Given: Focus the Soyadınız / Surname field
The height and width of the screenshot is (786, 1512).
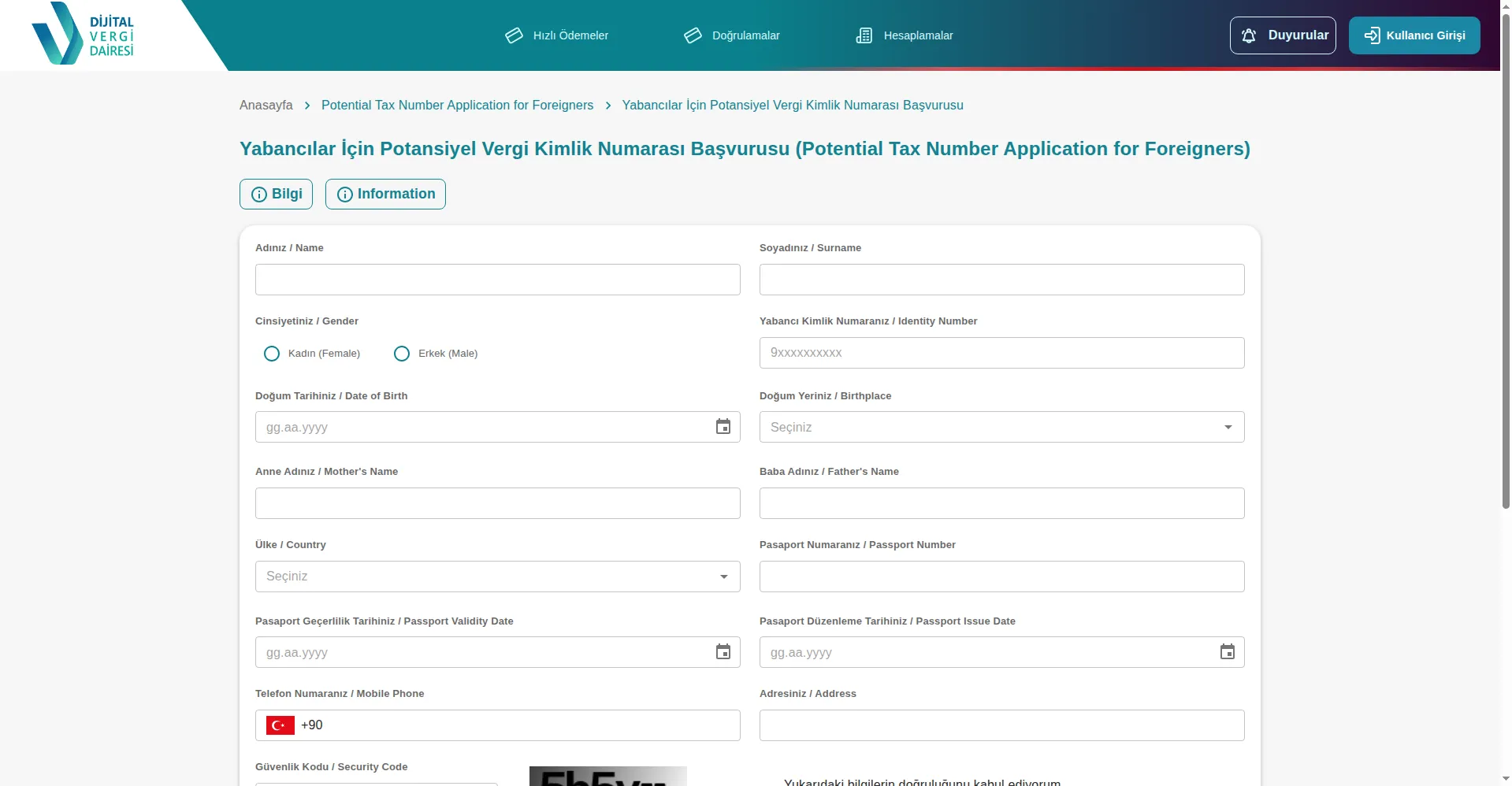Looking at the screenshot, I should tap(1002, 280).
